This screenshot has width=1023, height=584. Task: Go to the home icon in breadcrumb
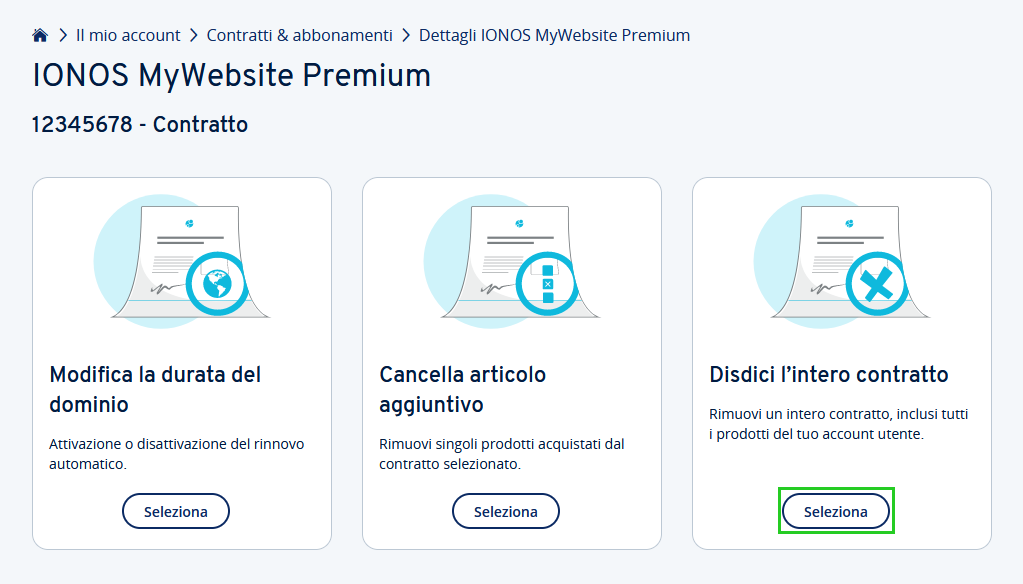pyautogui.click(x=40, y=35)
